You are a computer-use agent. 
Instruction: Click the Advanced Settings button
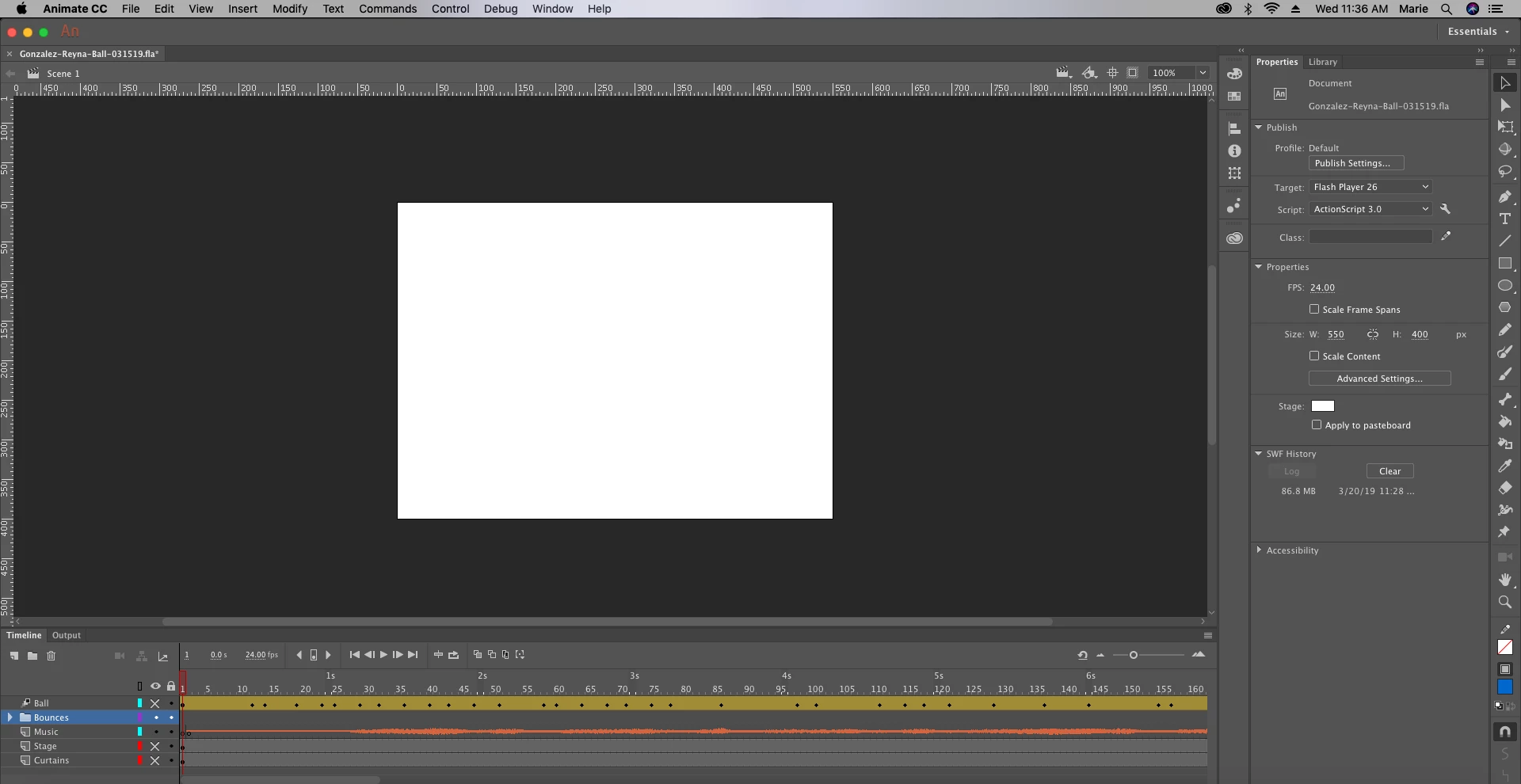(1379, 379)
